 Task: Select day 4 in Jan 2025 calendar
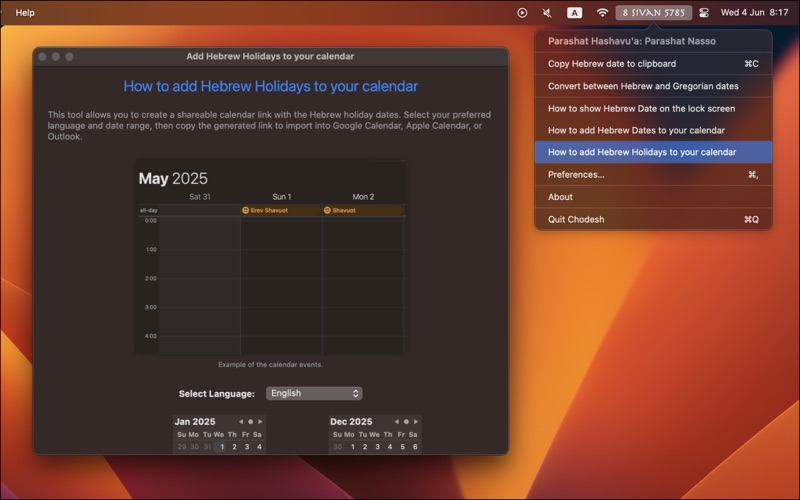point(259,447)
